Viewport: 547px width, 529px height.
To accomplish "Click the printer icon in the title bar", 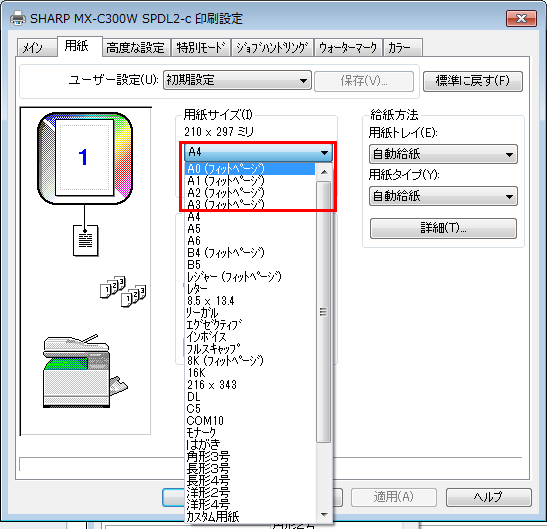I will [x=18, y=18].
